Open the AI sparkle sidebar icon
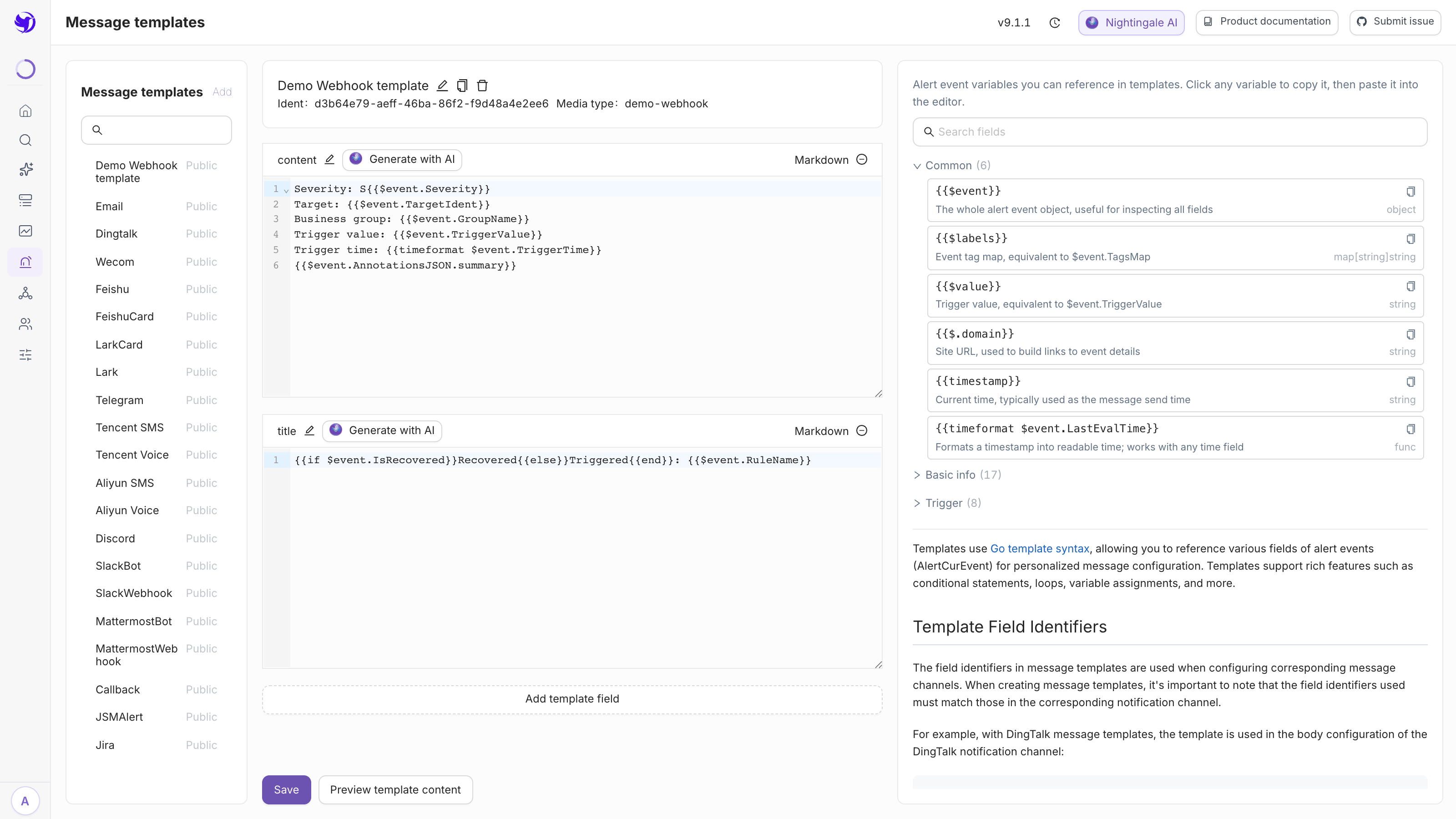Screen dimensions: 1456x819 [25, 170]
